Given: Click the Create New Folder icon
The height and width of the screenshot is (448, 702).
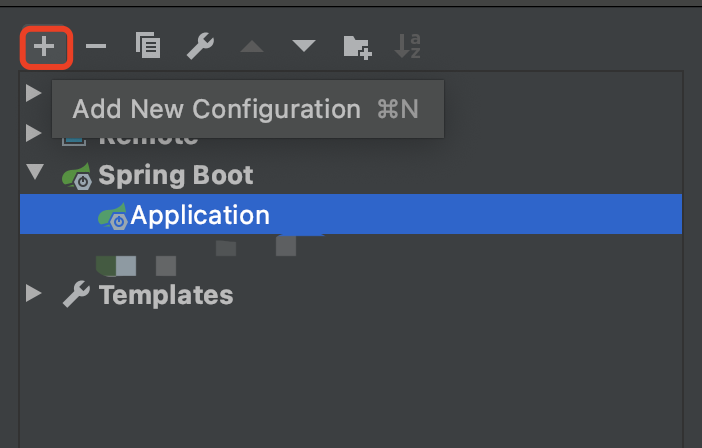Looking at the screenshot, I should tap(357, 47).
